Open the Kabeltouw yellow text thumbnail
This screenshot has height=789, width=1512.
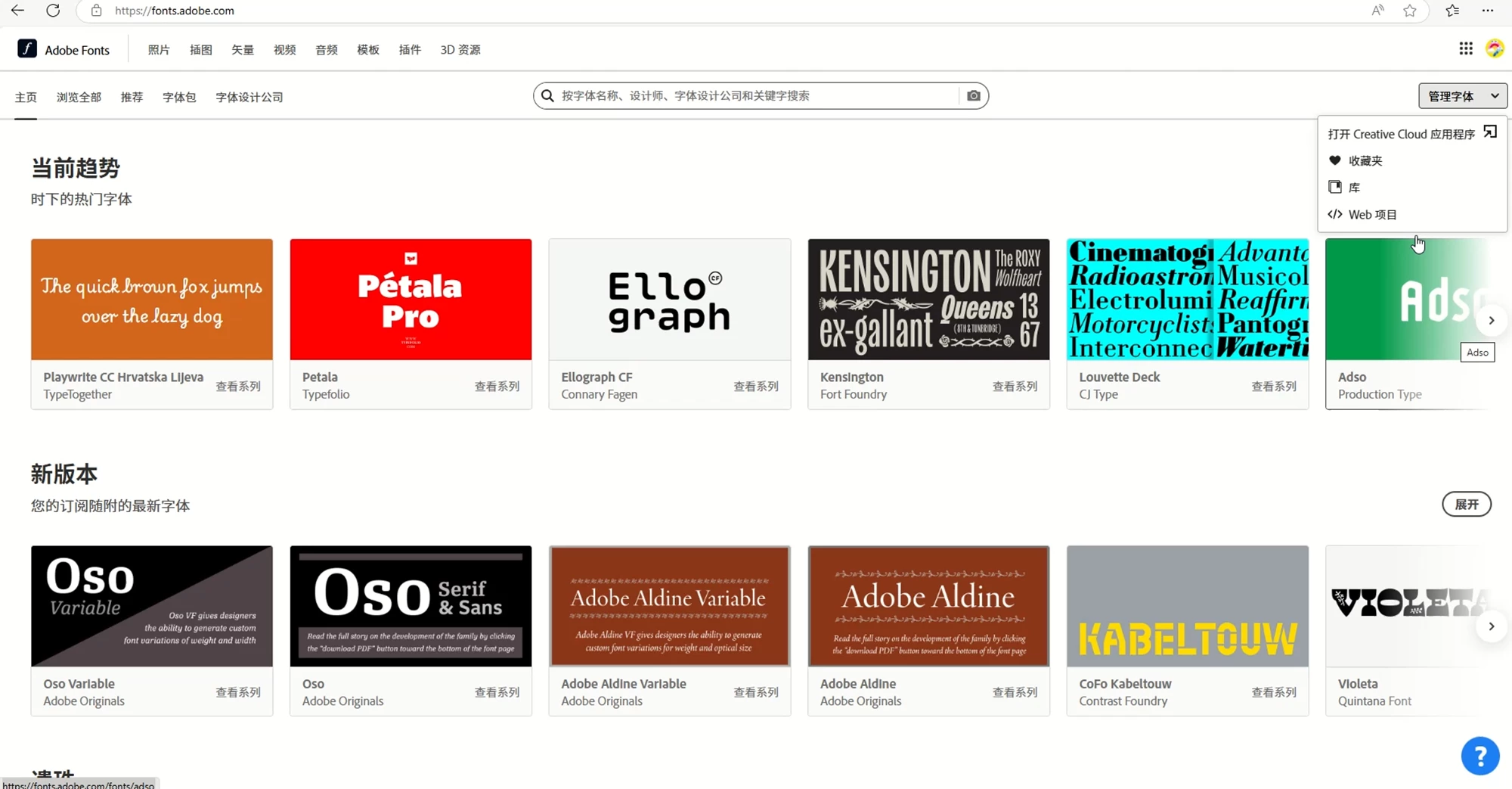(x=1188, y=606)
